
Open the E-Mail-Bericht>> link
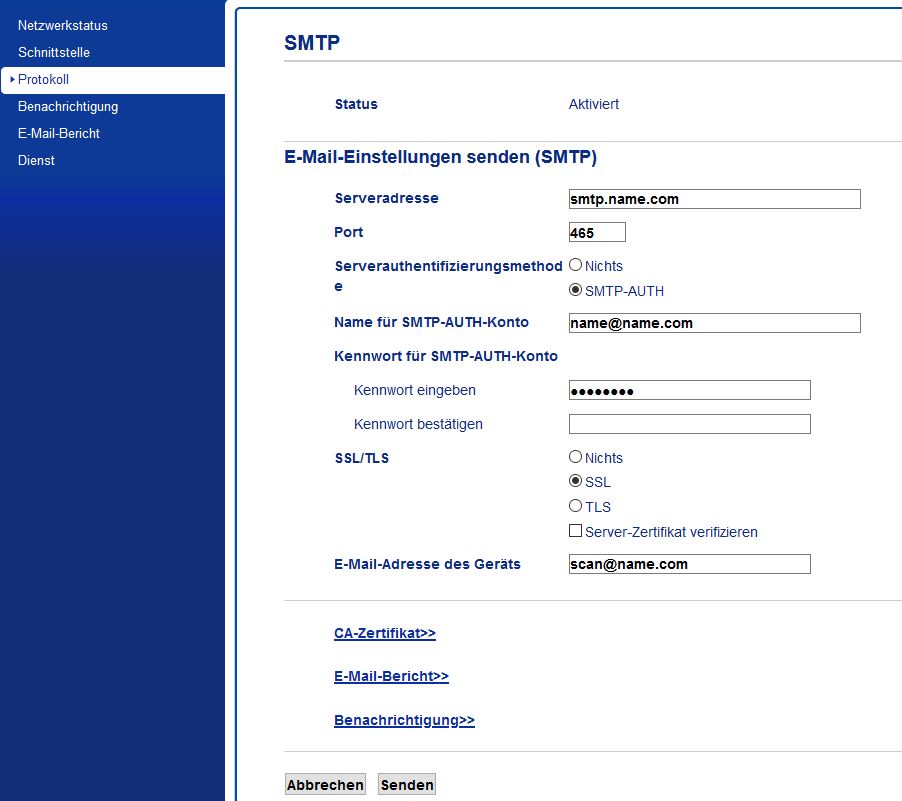pos(391,676)
